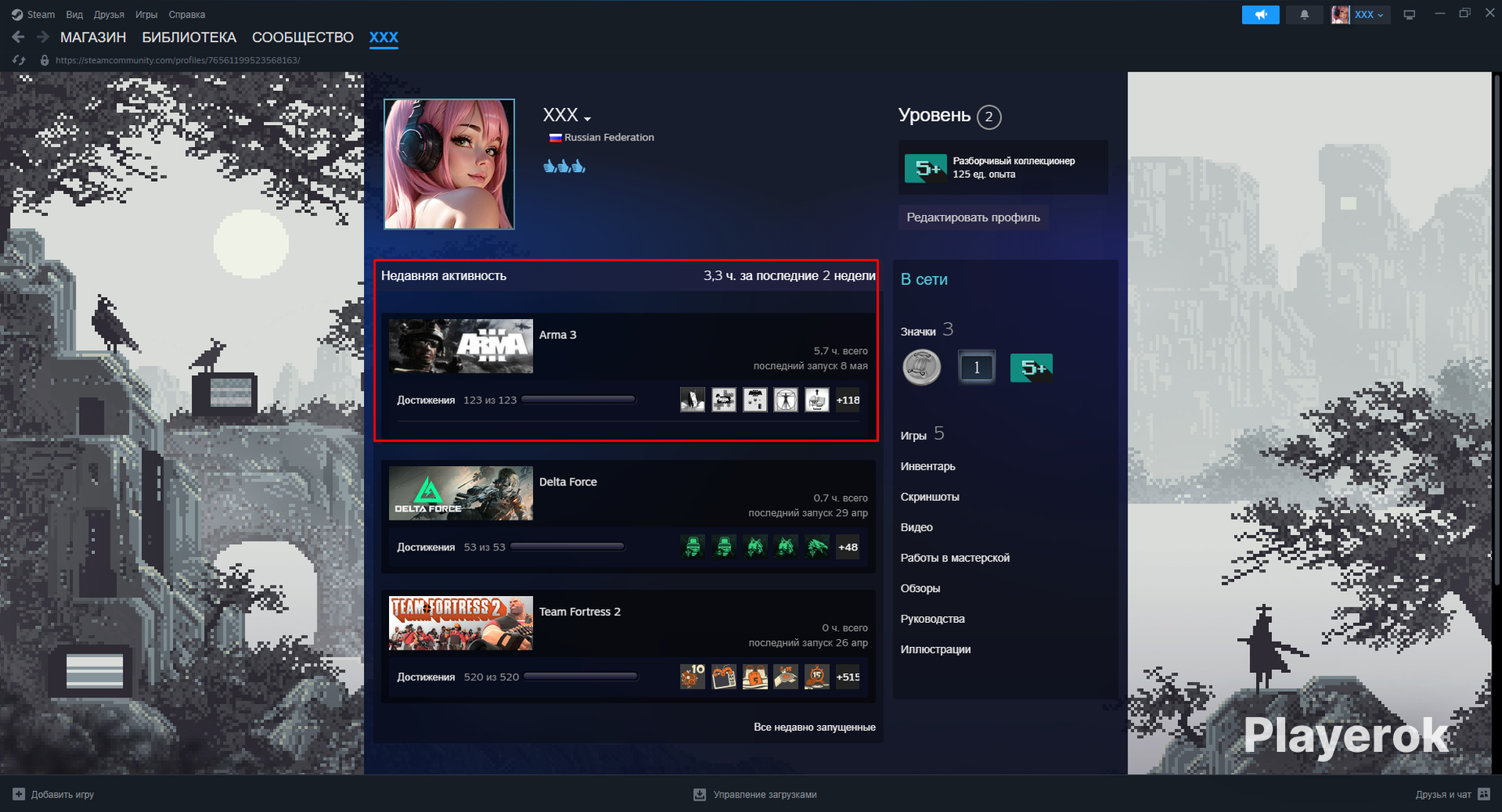This screenshot has height=812, width=1502.
Task: Open the Игры menu
Action: (x=146, y=15)
